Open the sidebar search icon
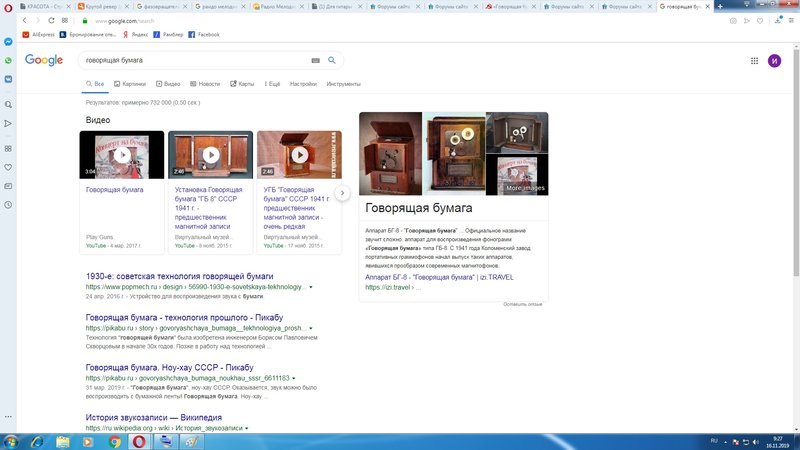Image resolution: width=800 pixels, height=450 pixels. click(x=8, y=105)
